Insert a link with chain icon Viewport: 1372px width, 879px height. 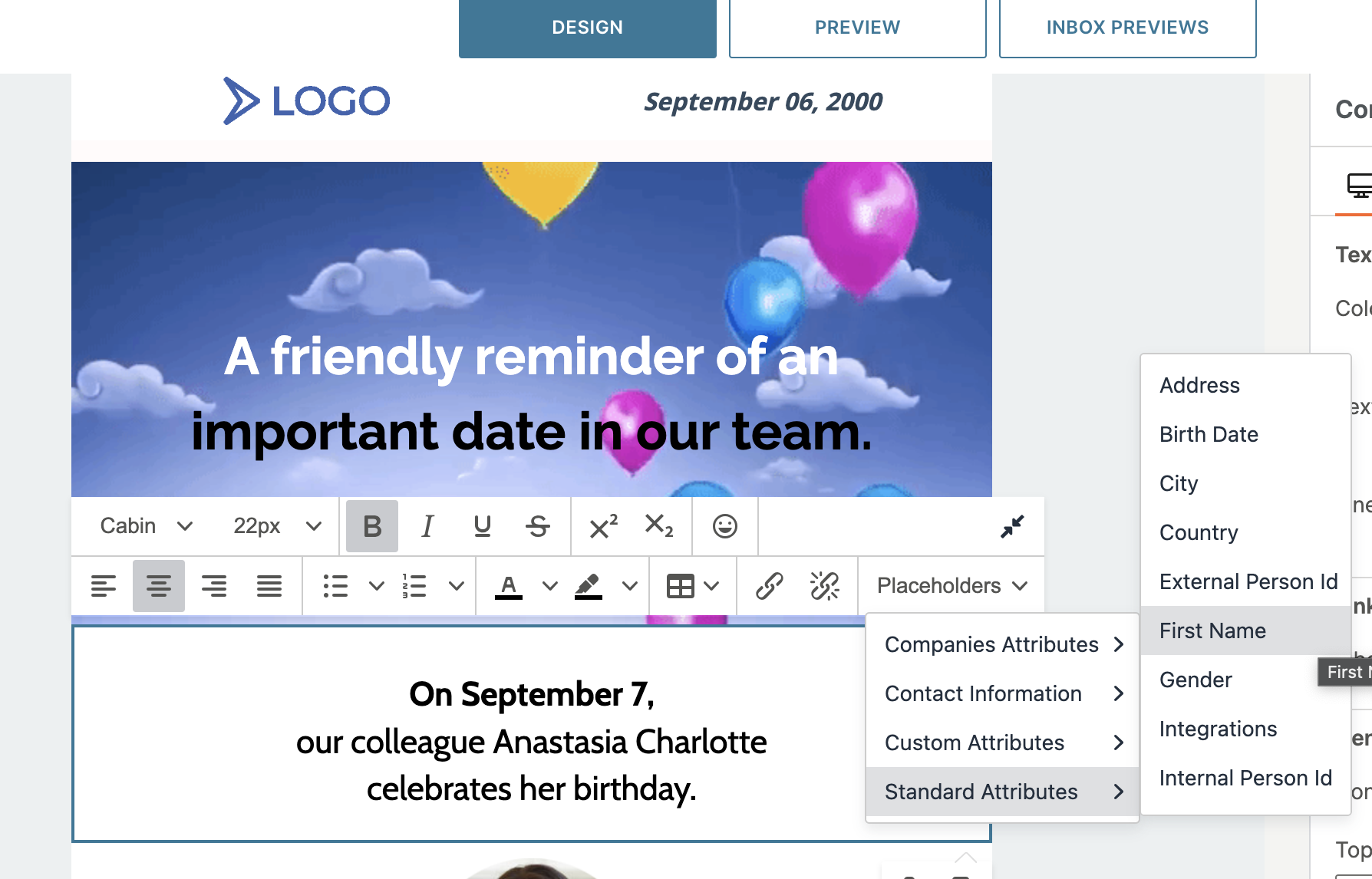point(769,586)
